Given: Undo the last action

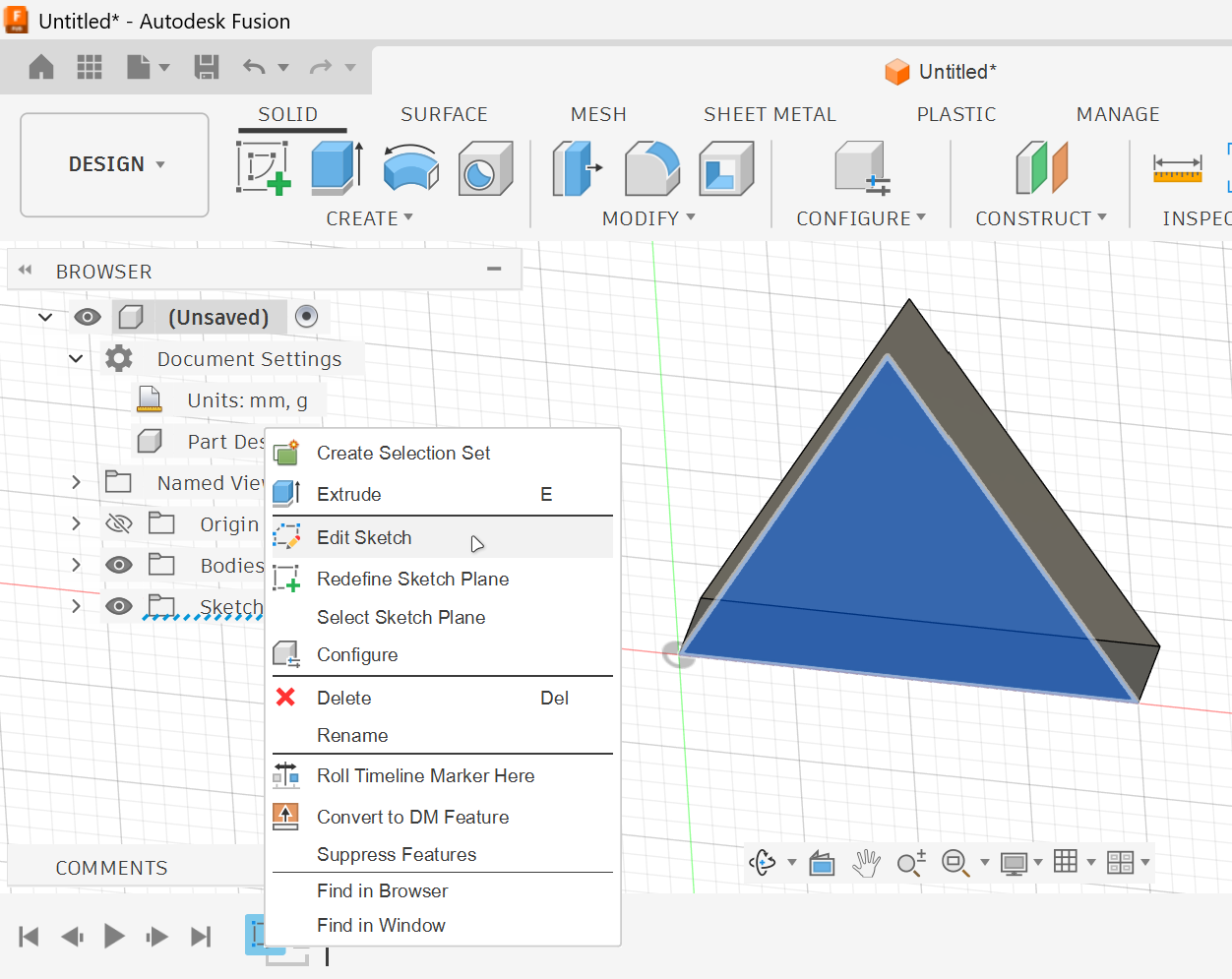Looking at the screenshot, I should tap(254, 67).
